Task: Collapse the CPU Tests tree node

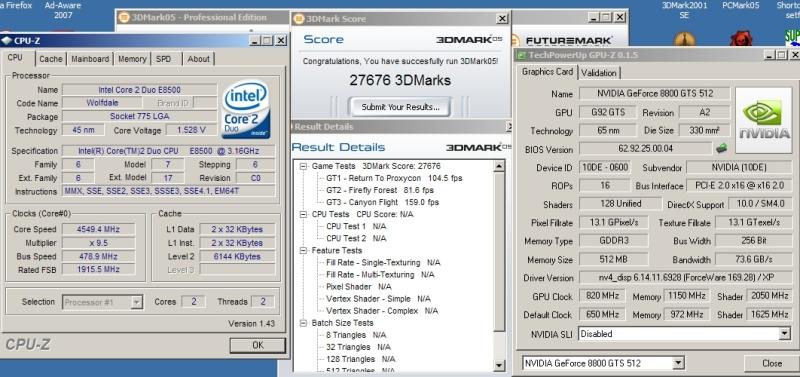Action: click(304, 214)
